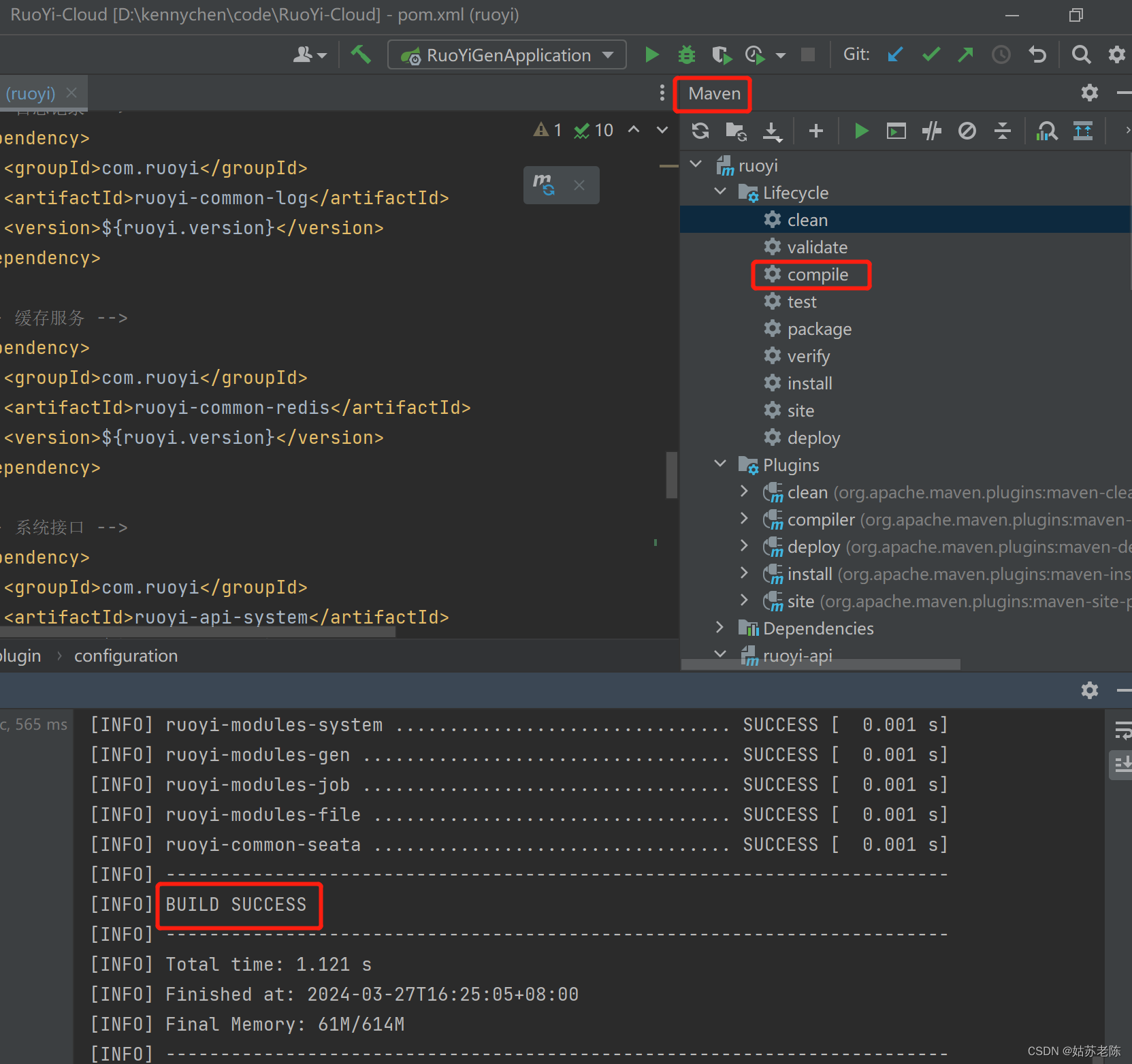The image size is (1132, 1064).
Task: Expand the deploy plugin node
Action: [745, 545]
